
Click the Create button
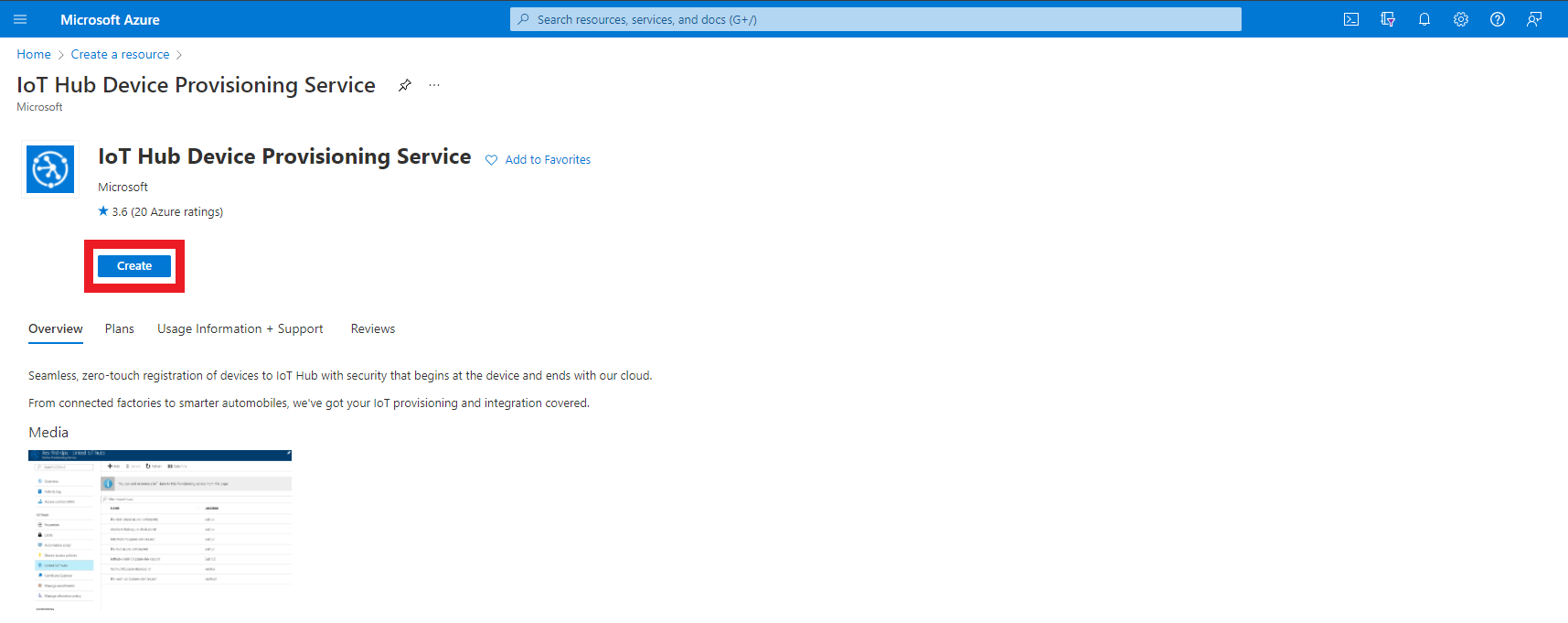(x=134, y=266)
